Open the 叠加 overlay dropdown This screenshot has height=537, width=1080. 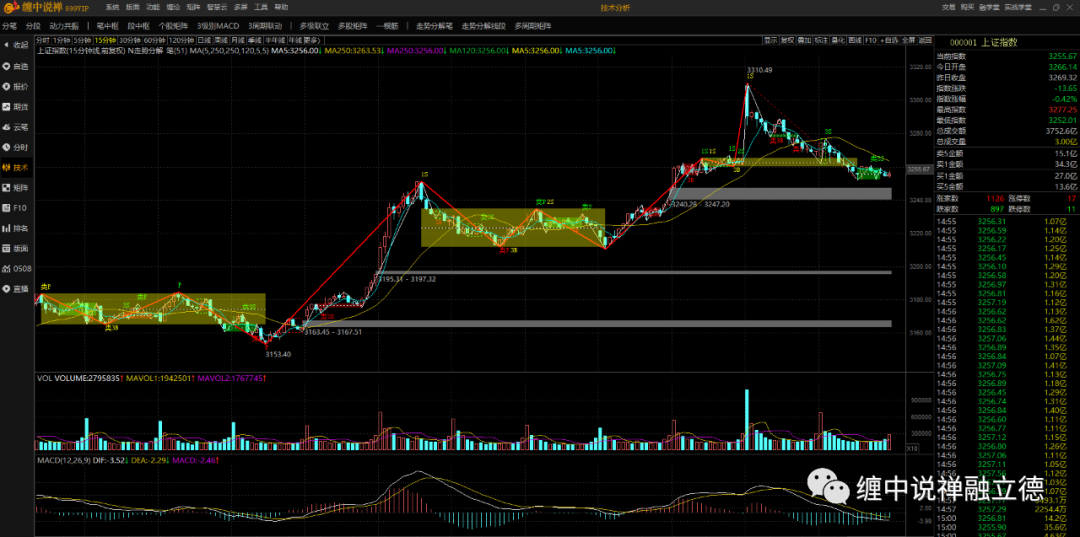click(x=804, y=40)
